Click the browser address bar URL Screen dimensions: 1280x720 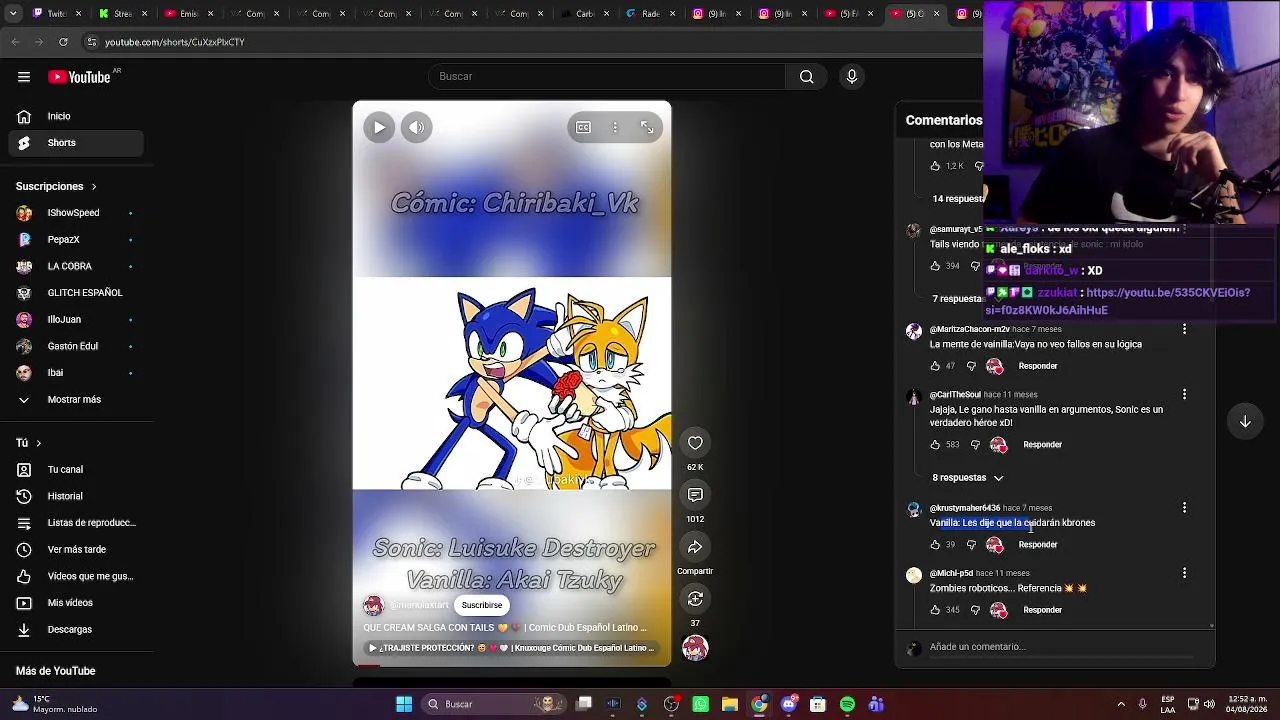click(175, 42)
